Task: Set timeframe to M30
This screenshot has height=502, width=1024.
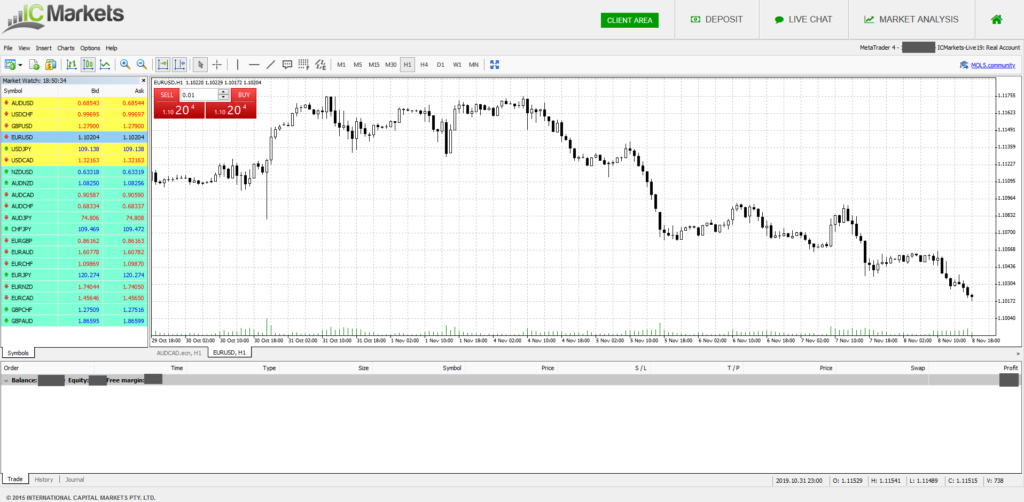Action: point(391,65)
